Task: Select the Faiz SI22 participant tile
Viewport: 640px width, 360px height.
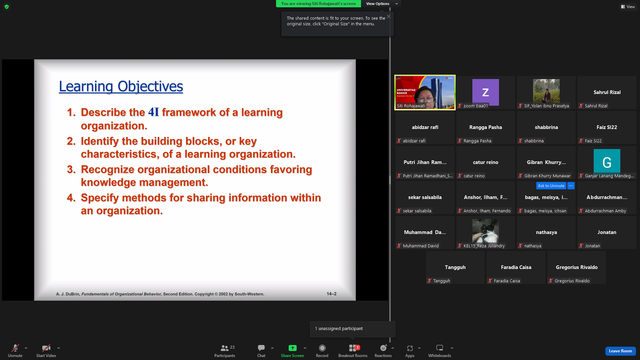Action: coord(607,128)
